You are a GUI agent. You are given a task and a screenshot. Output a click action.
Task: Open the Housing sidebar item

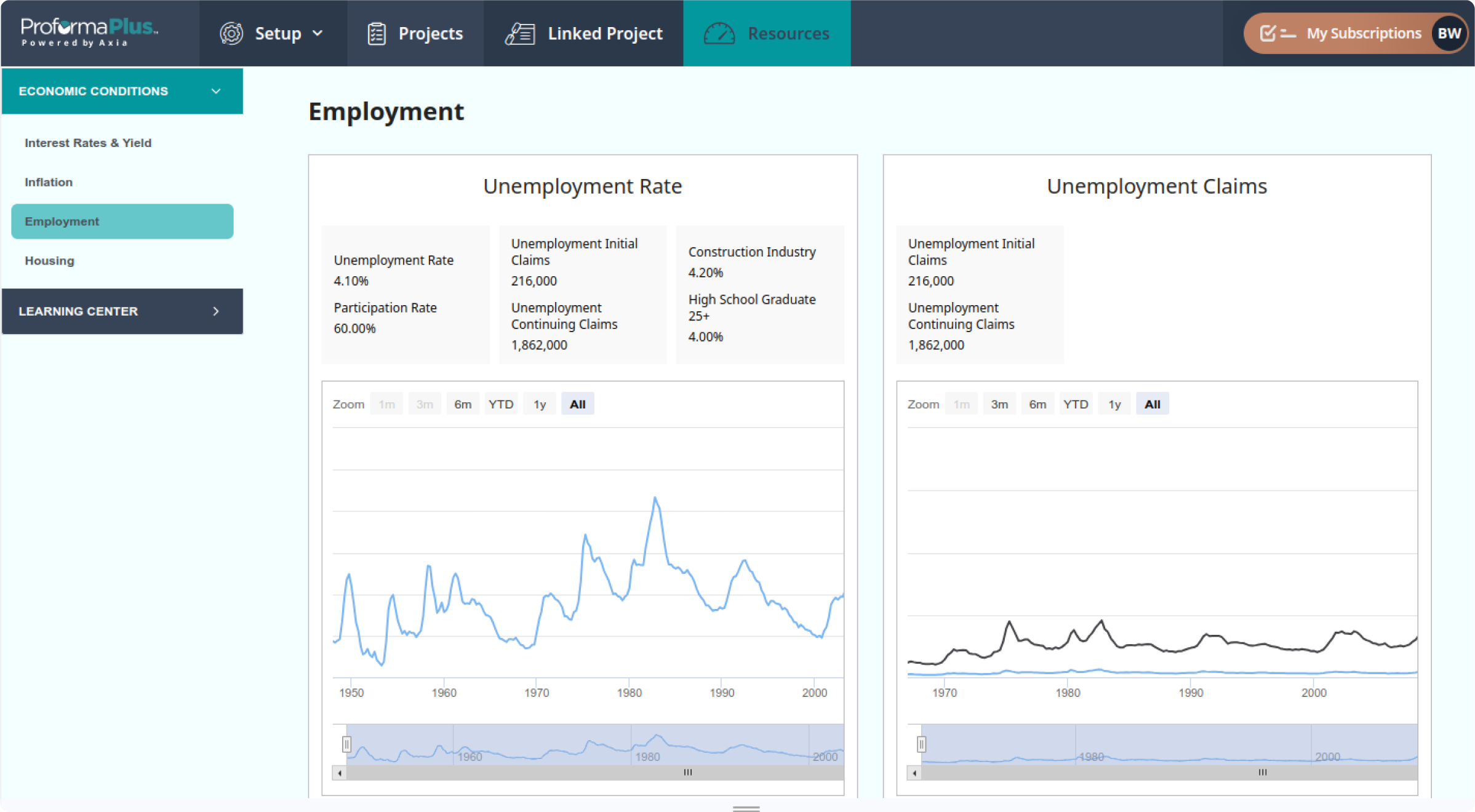coord(49,261)
